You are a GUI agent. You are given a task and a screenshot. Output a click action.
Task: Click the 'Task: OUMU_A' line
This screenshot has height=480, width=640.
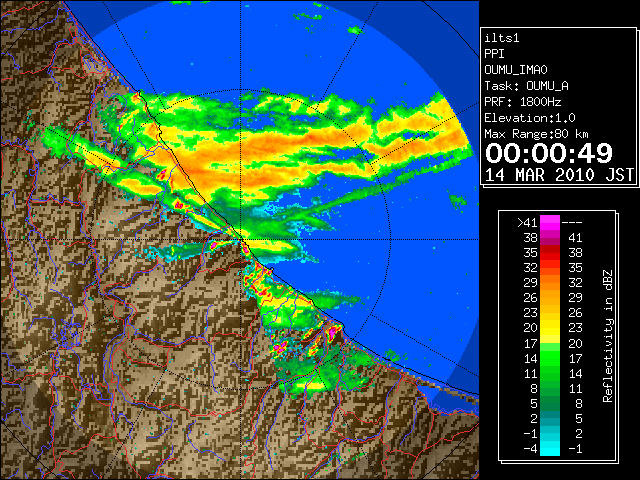click(x=526, y=86)
